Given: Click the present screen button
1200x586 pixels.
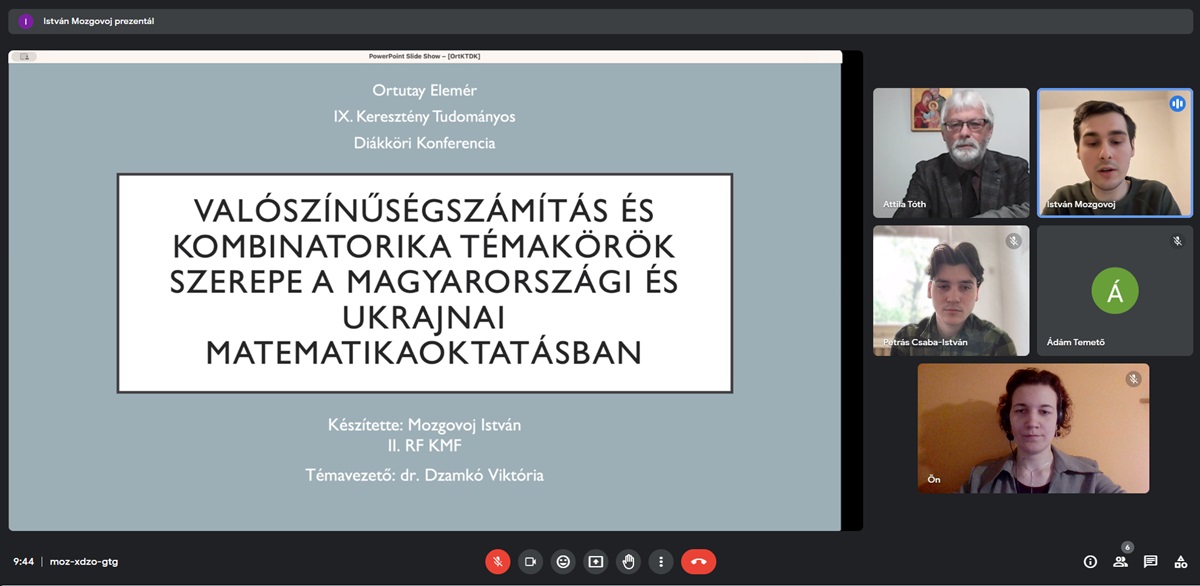Looking at the screenshot, I should point(596,562).
